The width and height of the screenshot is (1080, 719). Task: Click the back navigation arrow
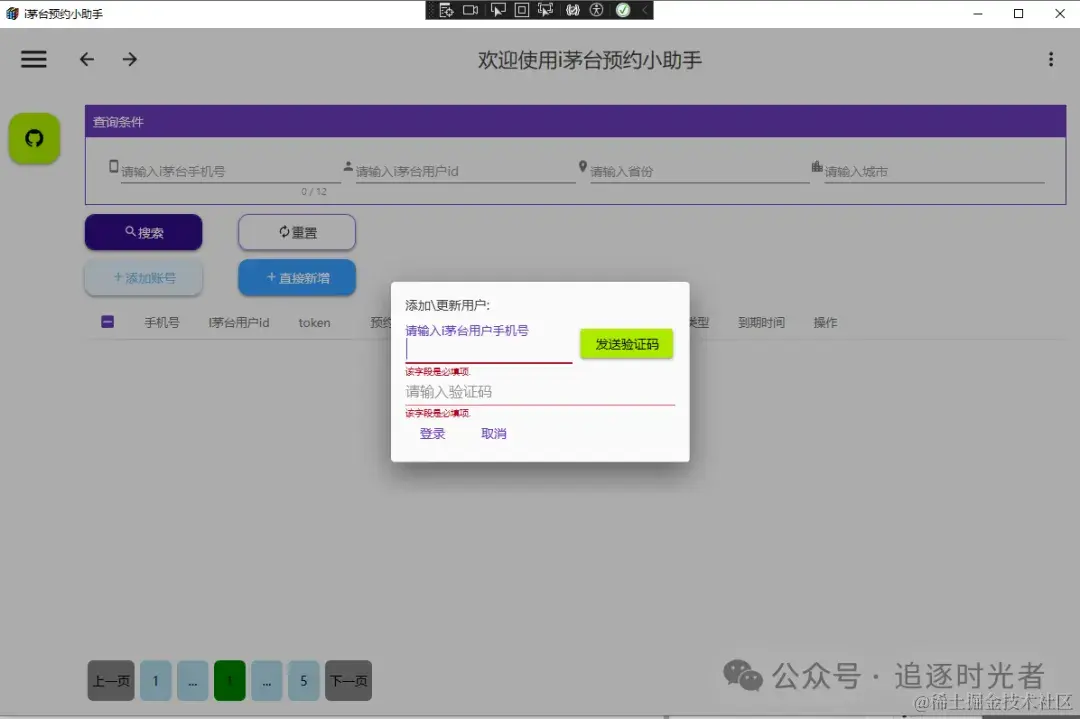click(x=86, y=59)
